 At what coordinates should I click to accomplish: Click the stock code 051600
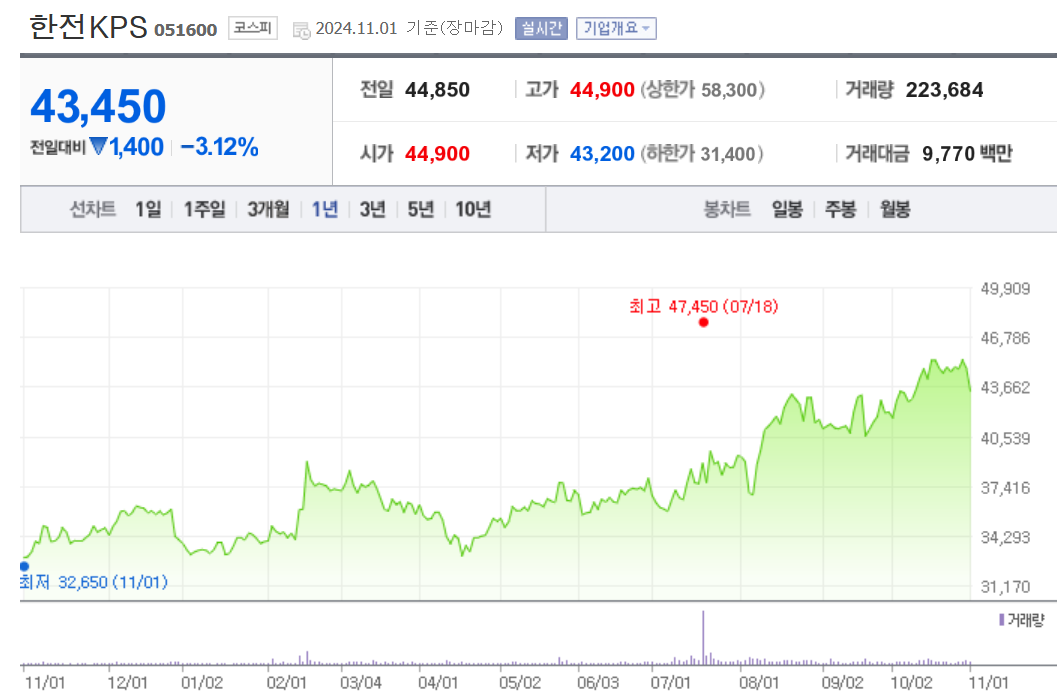[x=185, y=30]
